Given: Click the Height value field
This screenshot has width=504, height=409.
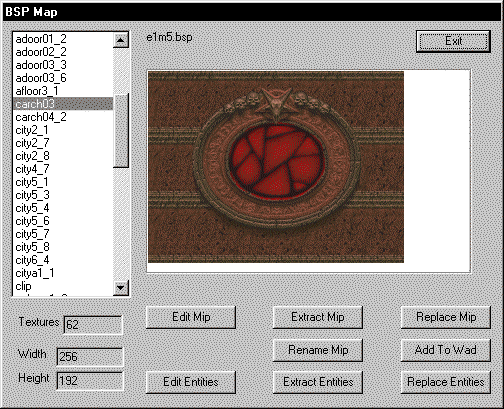Looking at the screenshot, I should 90,381.
